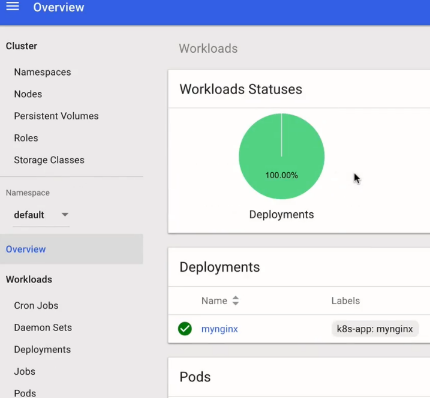The height and width of the screenshot is (398, 430).
Task: Click the green status checkmark for mynginx
Action: (185, 329)
